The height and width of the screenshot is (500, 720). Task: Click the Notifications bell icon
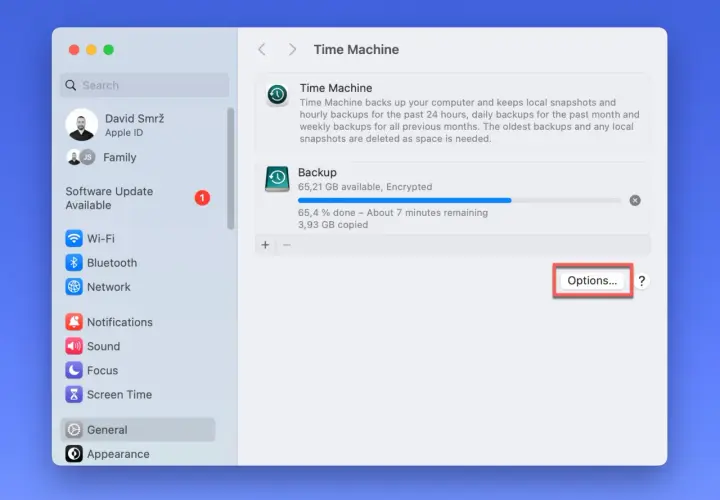point(73,322)
